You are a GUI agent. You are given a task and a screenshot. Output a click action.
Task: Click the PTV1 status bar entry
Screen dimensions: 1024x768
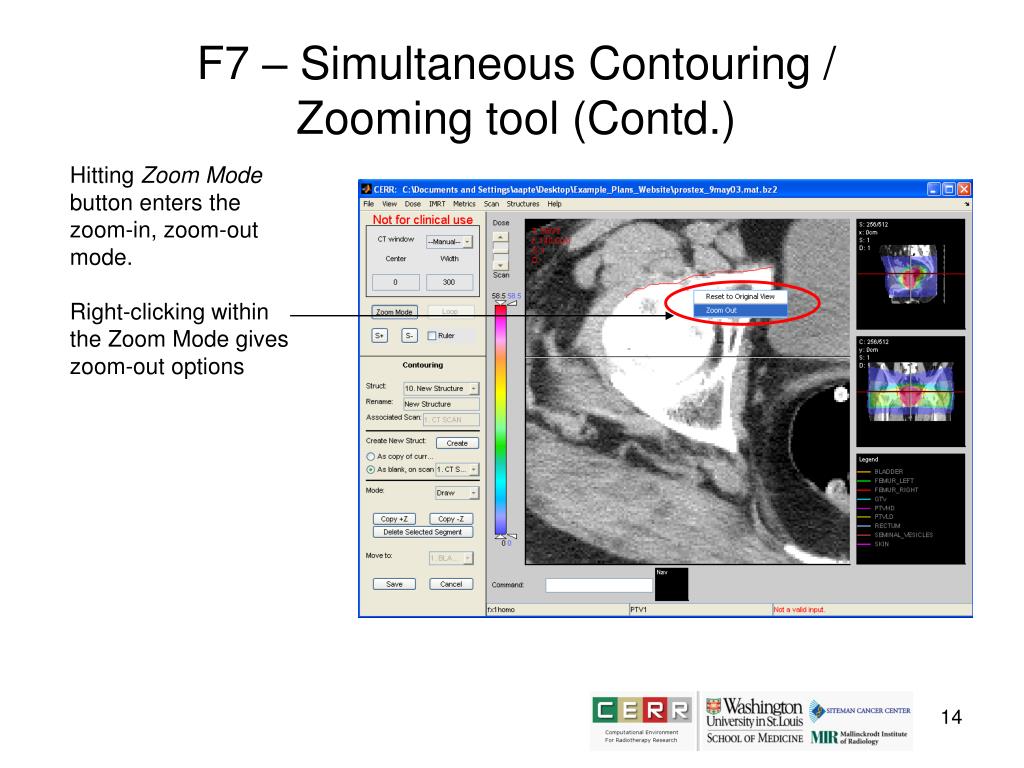tap(638, 609)
